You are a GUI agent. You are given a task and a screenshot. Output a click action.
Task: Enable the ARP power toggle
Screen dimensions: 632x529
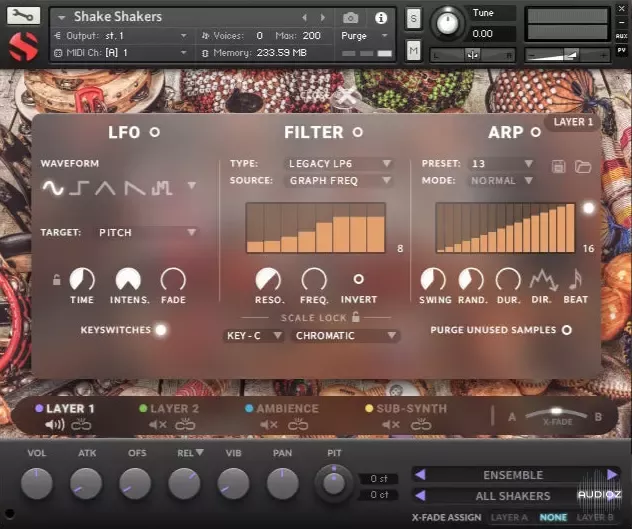(536, 132)
